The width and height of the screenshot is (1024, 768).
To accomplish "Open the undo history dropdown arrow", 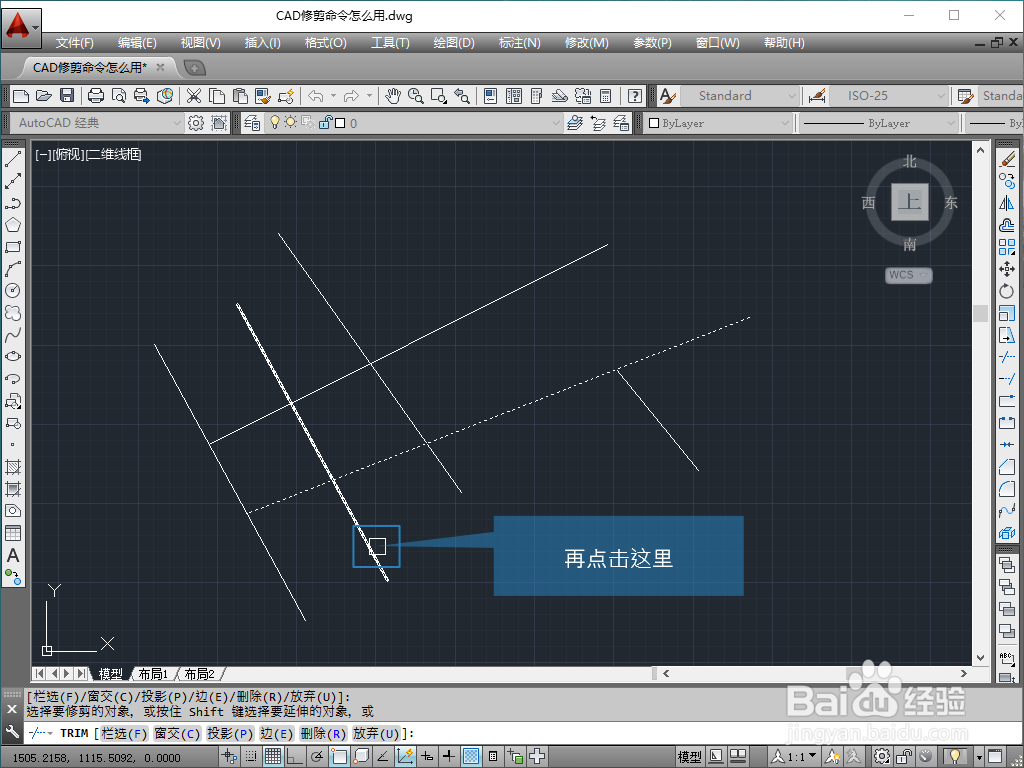I will tap(333, 96).
